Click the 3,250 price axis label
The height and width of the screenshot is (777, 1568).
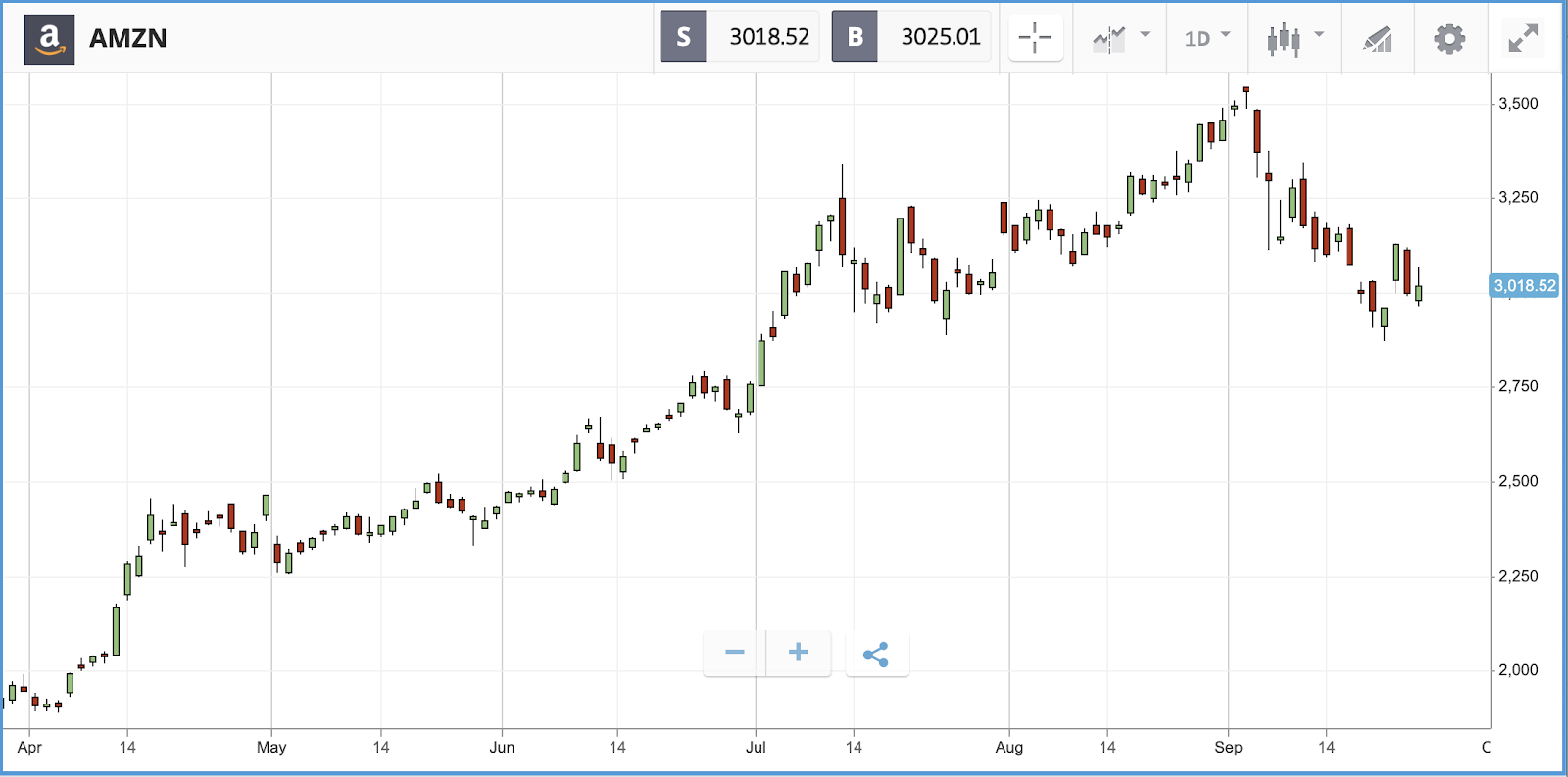tap(1518, 198)
